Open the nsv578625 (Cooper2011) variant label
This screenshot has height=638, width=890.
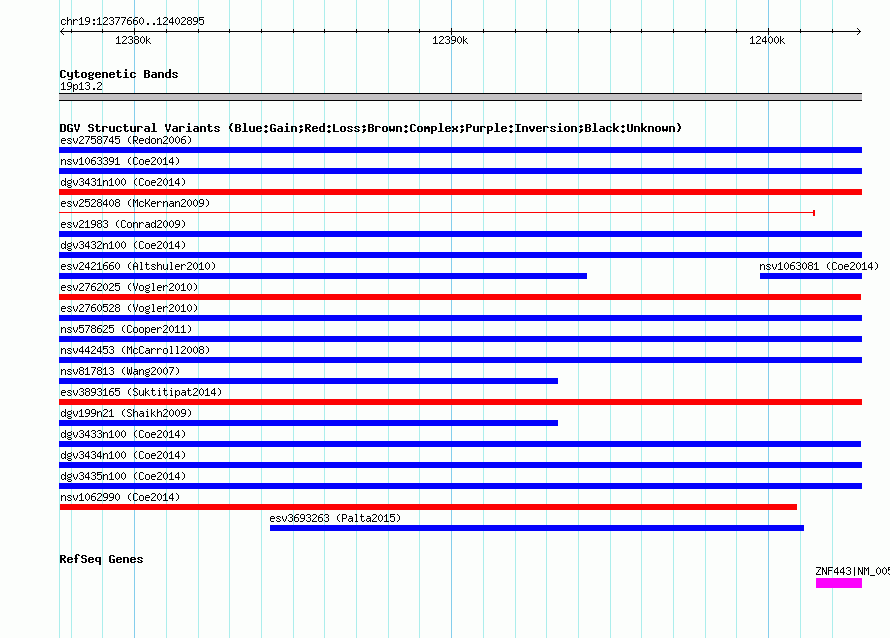coord(126,329)
